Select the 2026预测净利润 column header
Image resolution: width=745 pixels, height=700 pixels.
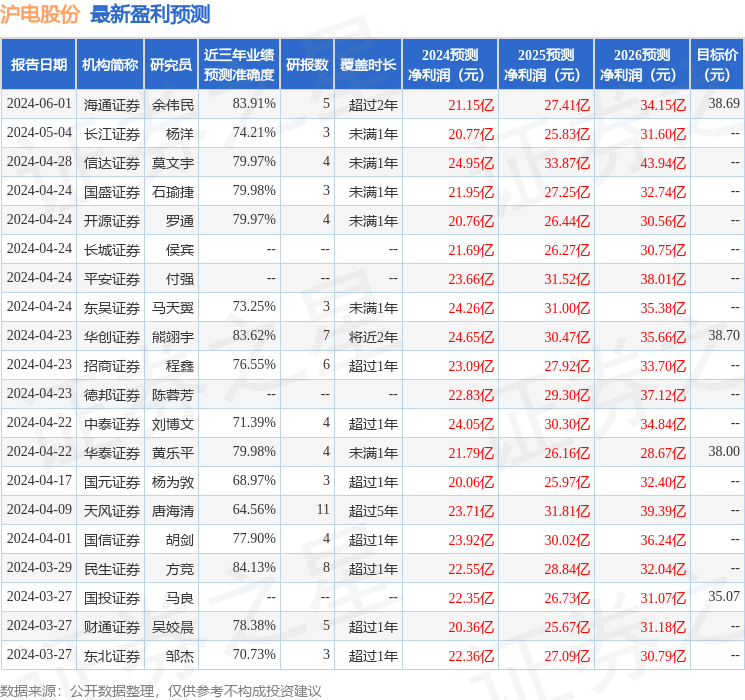642,64
